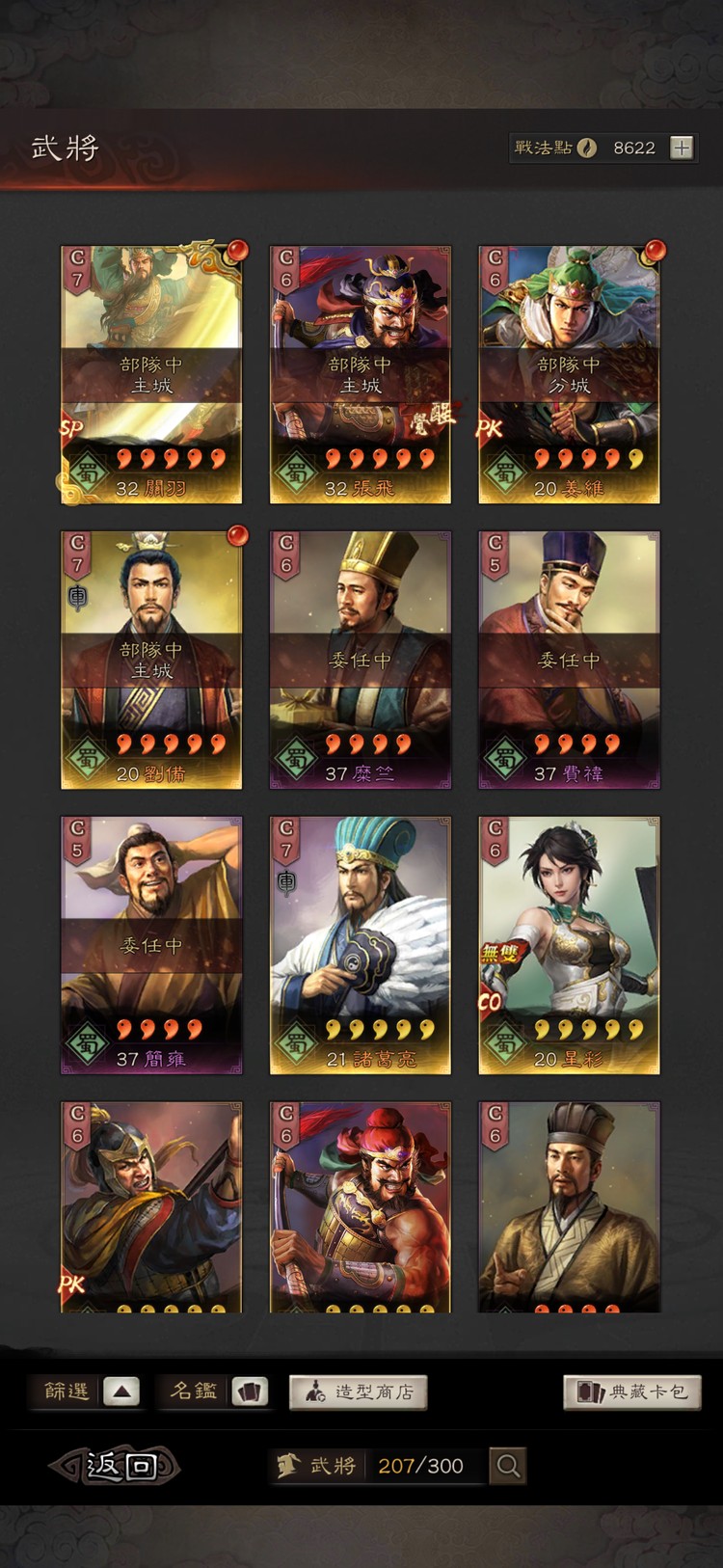The height and width of the screenshot is (1568, 723).
Task: Open the 名鑑 card catalog icon
Action: click(252, 1392)
